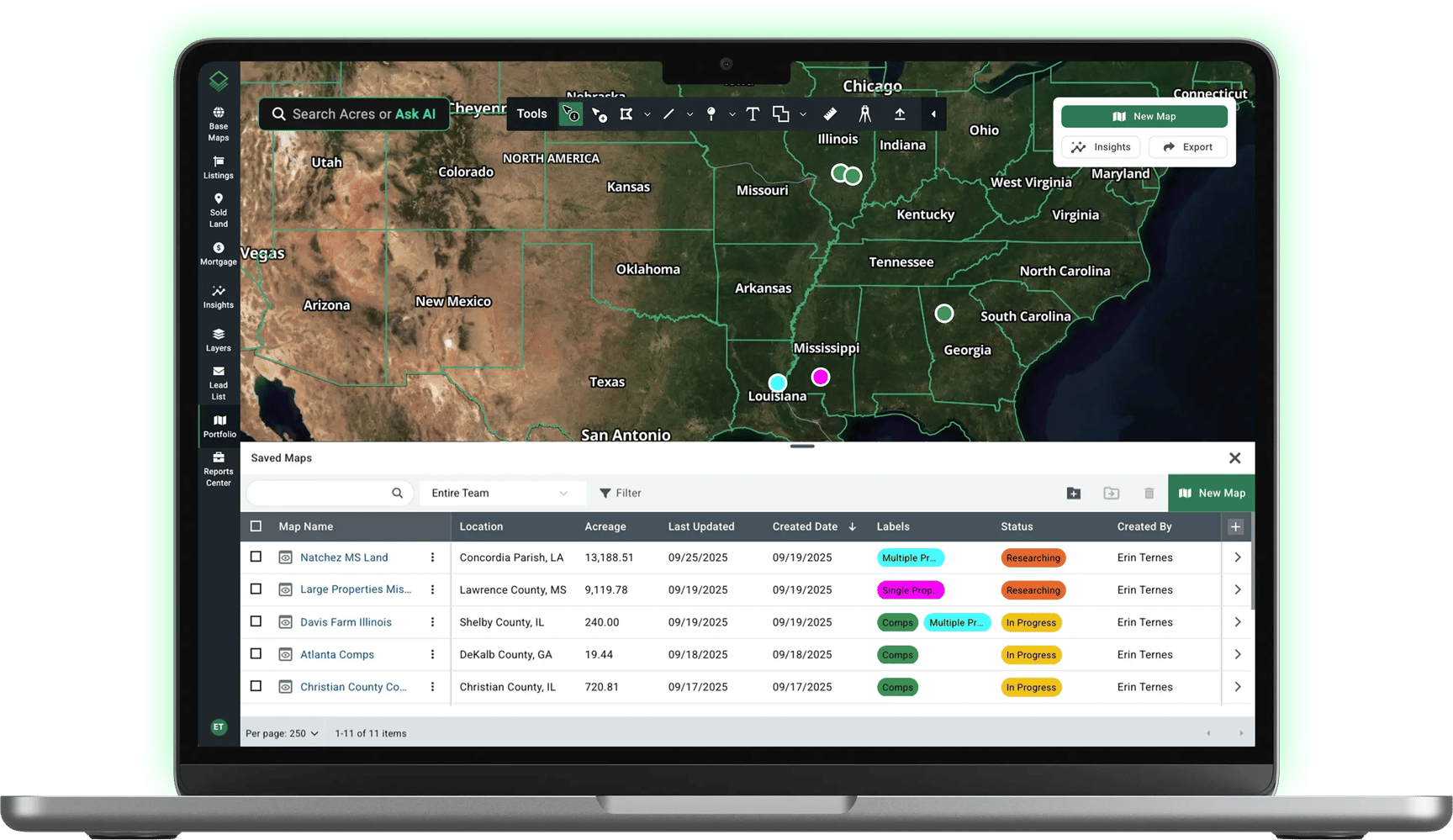
Task: Open the Davis Farm Illinois map link
Action: 346,622
